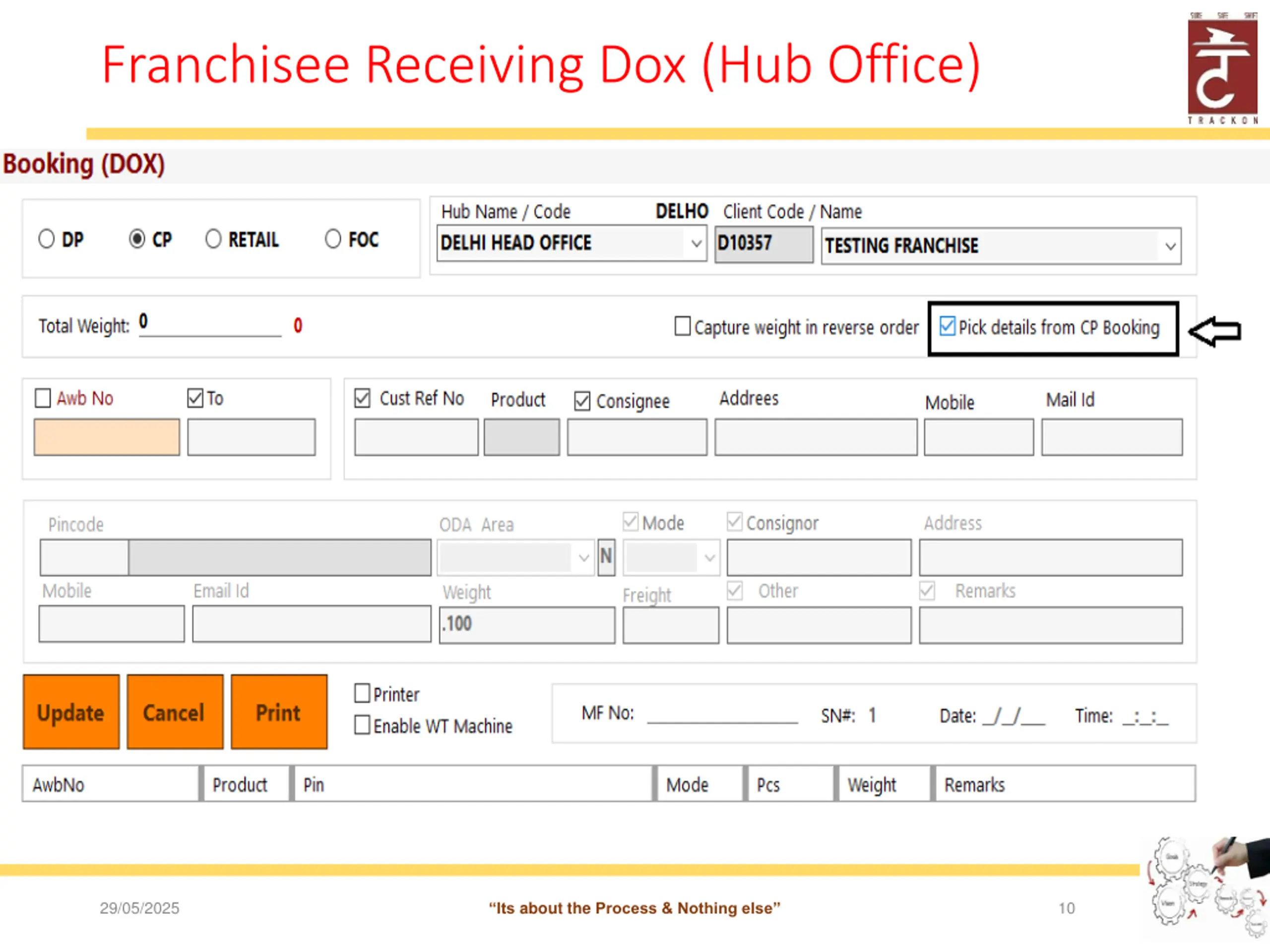Toggle the Mode checkbox

pos(631,522)
